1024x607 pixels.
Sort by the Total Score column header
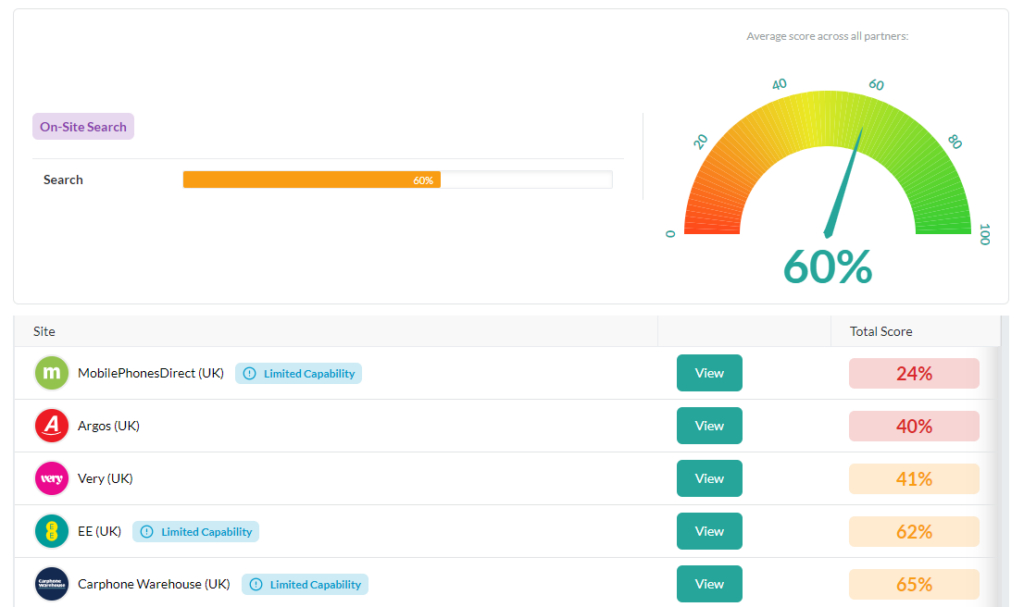click(880, 331)
